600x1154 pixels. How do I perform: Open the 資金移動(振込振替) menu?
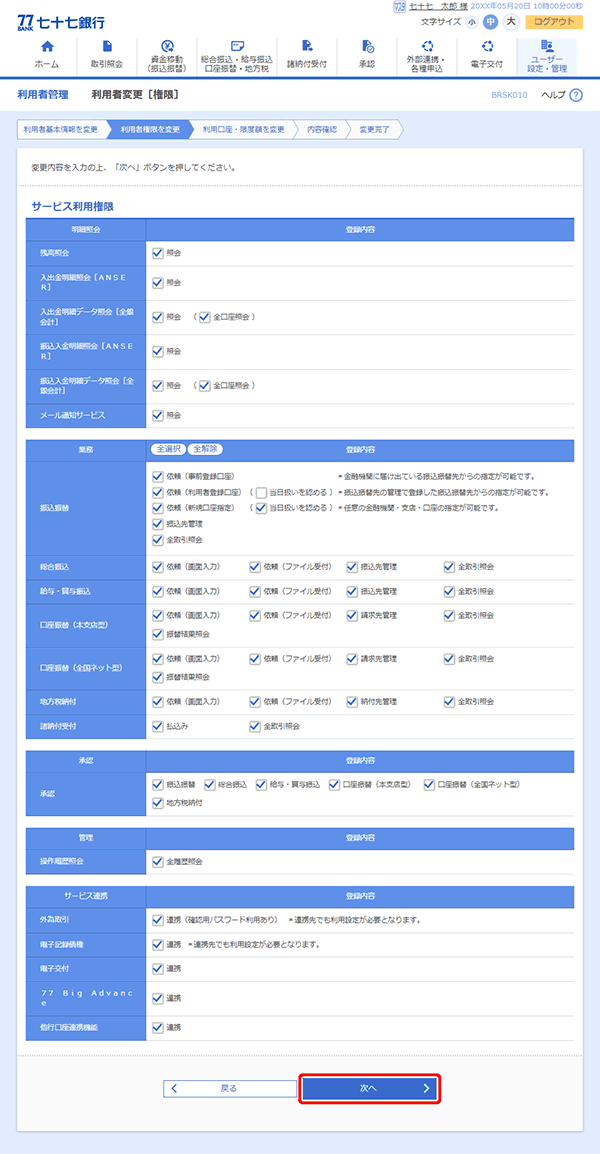[167, 56]
